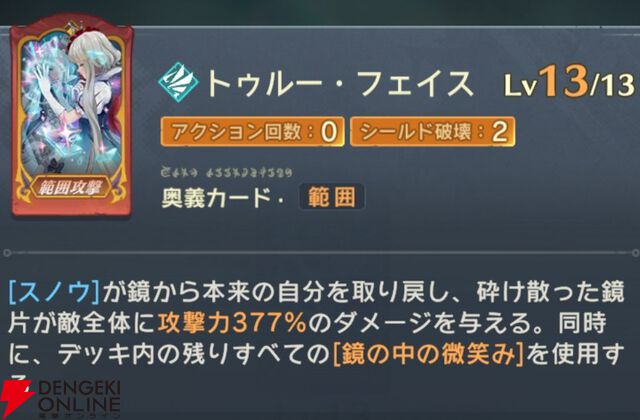Click the Lv13/13 level indicator
Screen dimensions: 640x420
(570, 83)
